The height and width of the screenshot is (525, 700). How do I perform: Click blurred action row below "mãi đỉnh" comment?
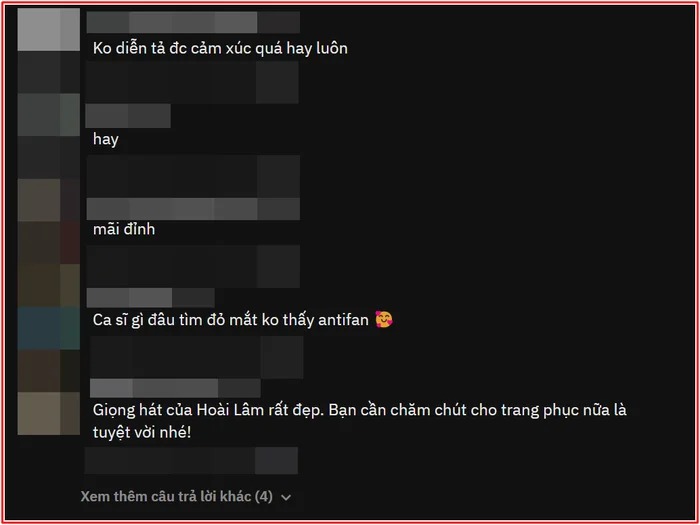pos(193,266)
